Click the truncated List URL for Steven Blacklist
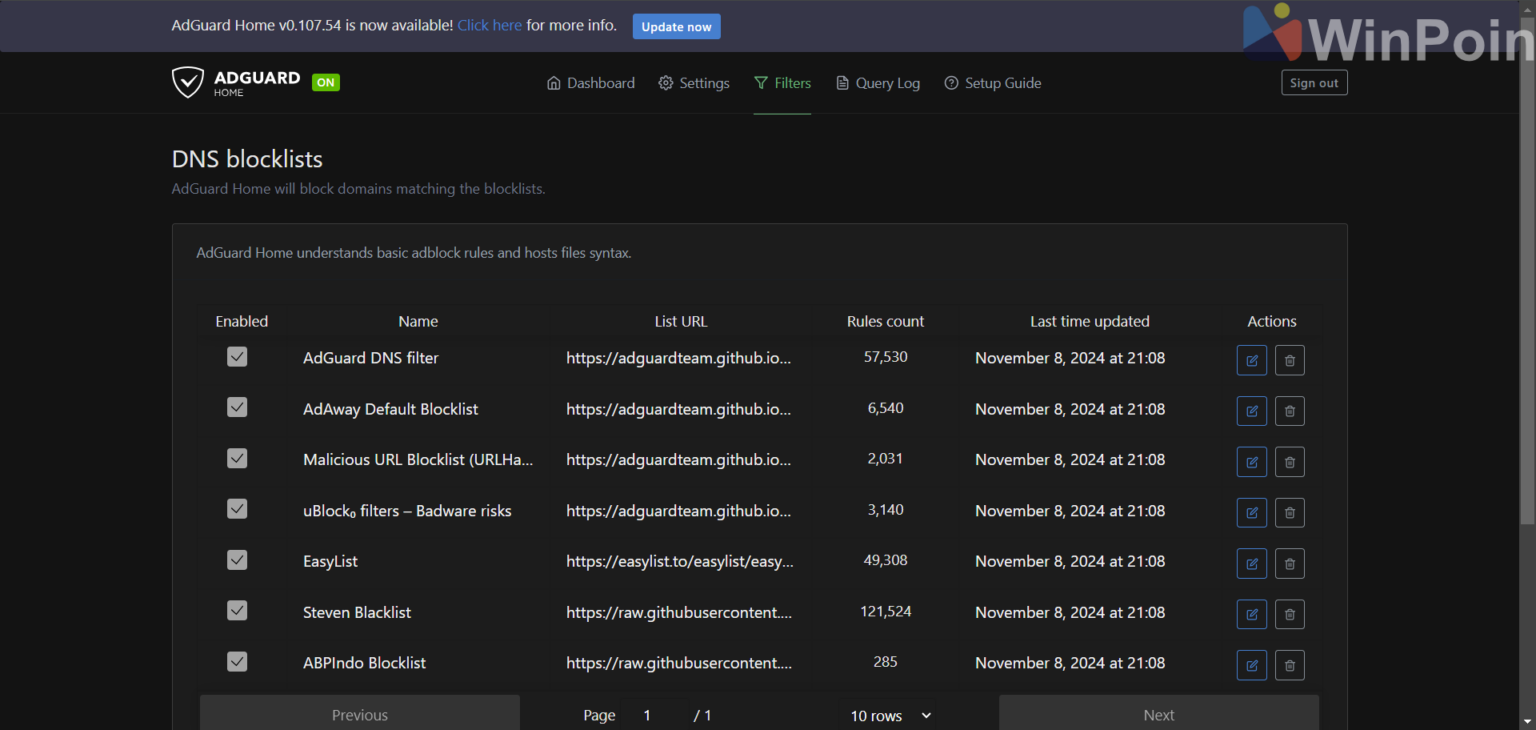This screenshot has width=1536, height=730. 680,612
